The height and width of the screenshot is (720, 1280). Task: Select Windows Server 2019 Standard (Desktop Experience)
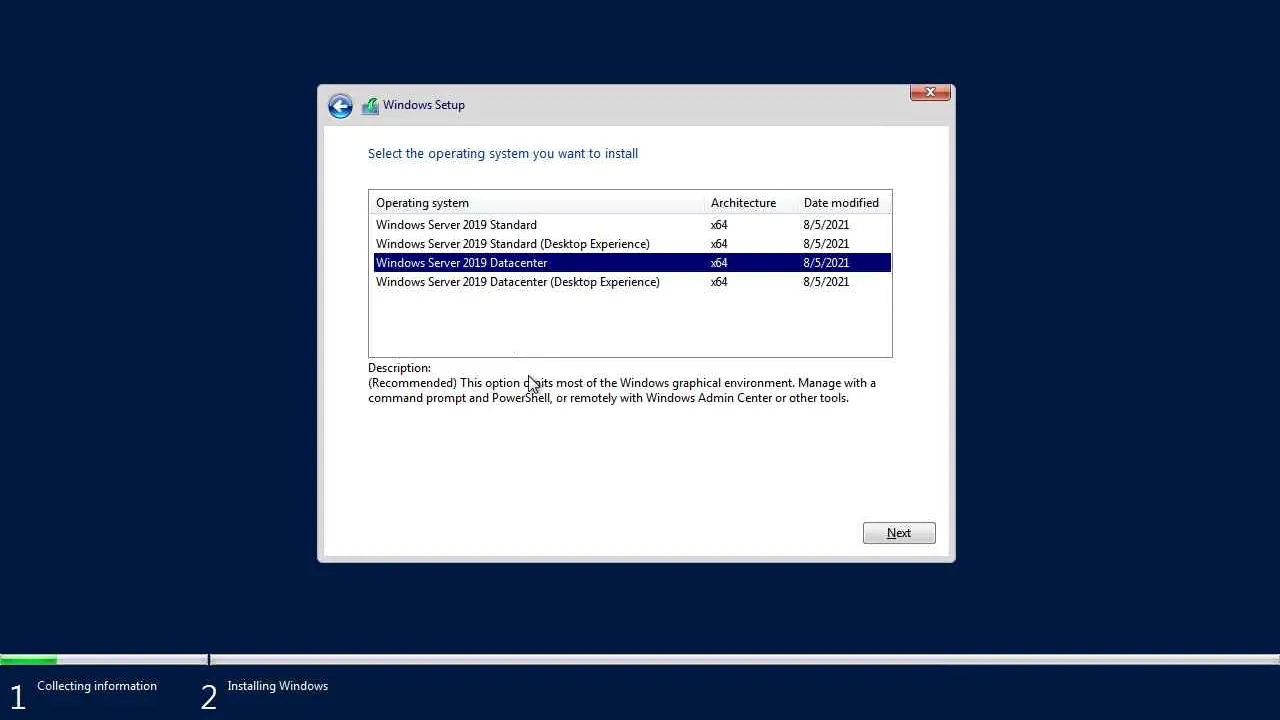pos(631,244)
